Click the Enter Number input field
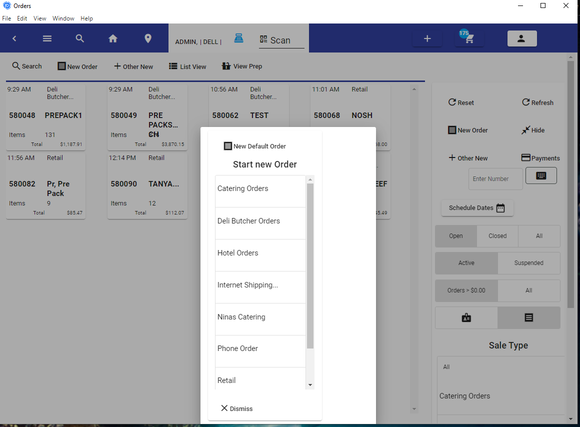 click(495, 179)
